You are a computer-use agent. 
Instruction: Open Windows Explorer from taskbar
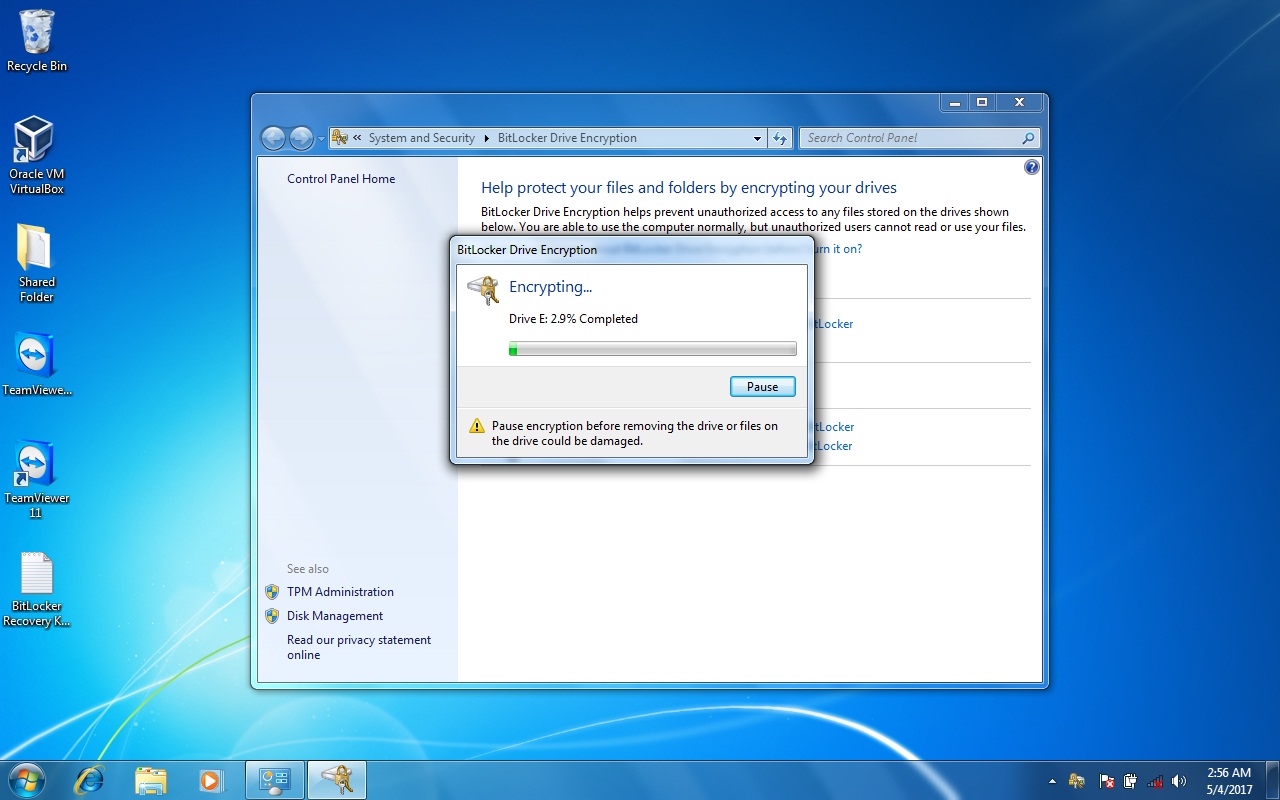150,780
